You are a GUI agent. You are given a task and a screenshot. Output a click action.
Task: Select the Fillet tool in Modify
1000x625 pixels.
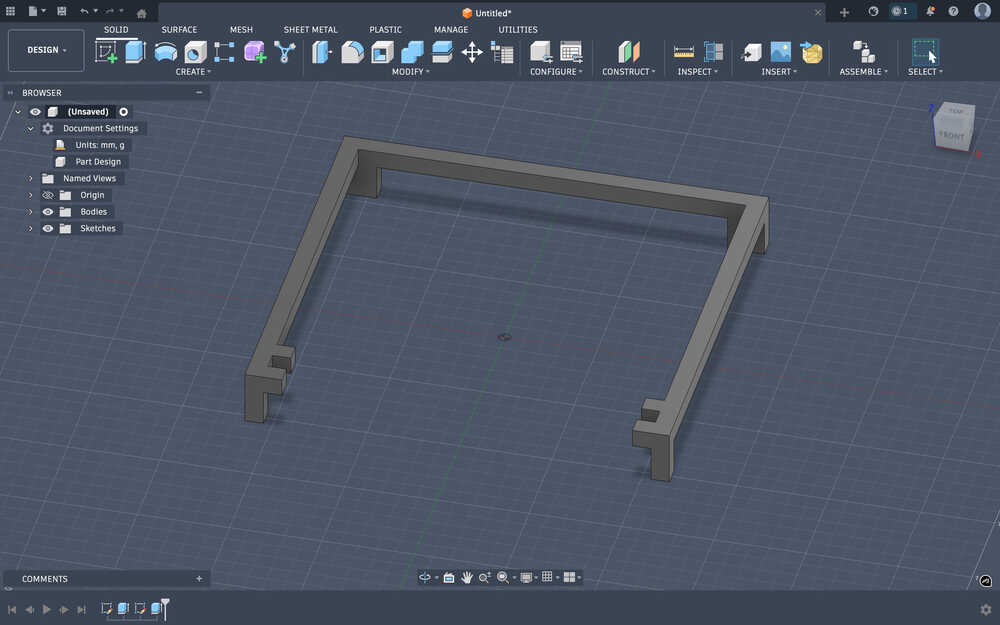coord(352,52)
